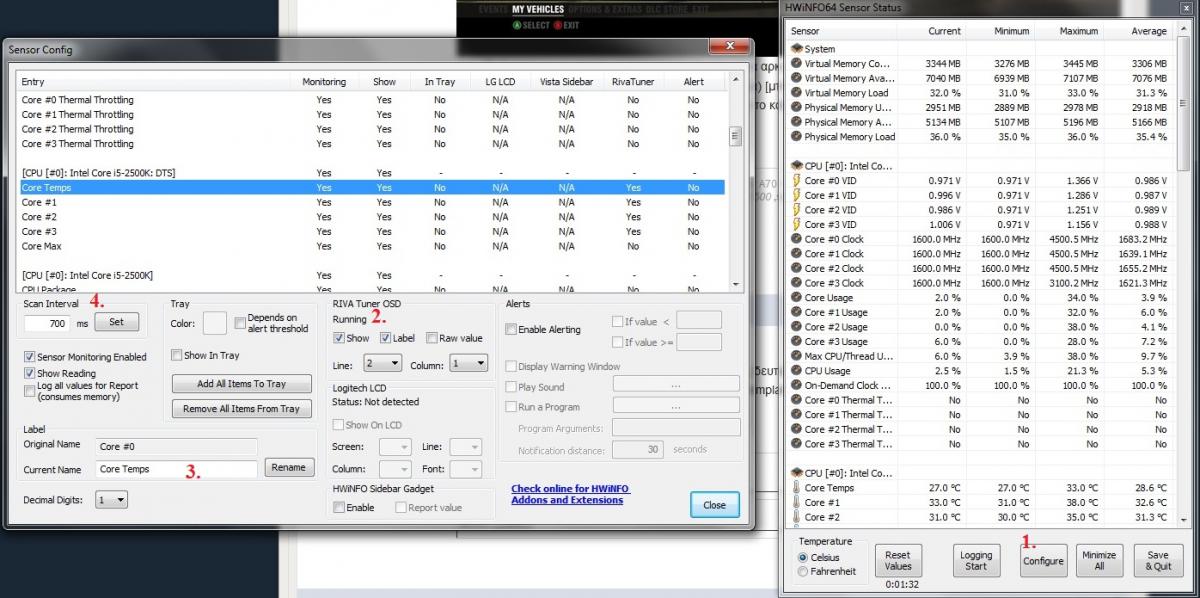Open the RIVA Tuner OSD Line dropdown

pos(382,363)
